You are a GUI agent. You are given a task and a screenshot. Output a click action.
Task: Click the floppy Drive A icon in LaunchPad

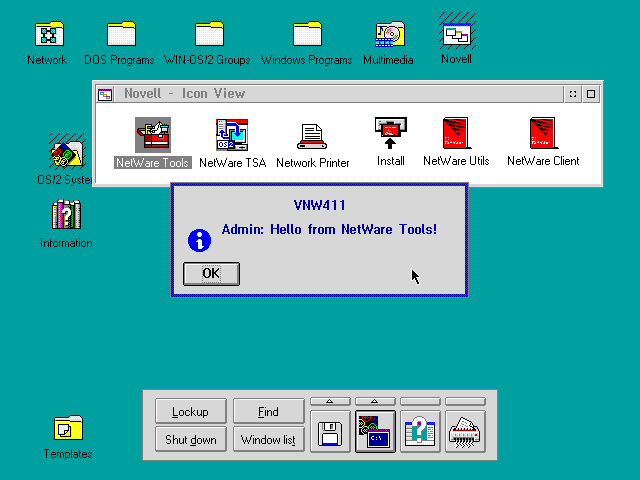(x=330, y=432)
